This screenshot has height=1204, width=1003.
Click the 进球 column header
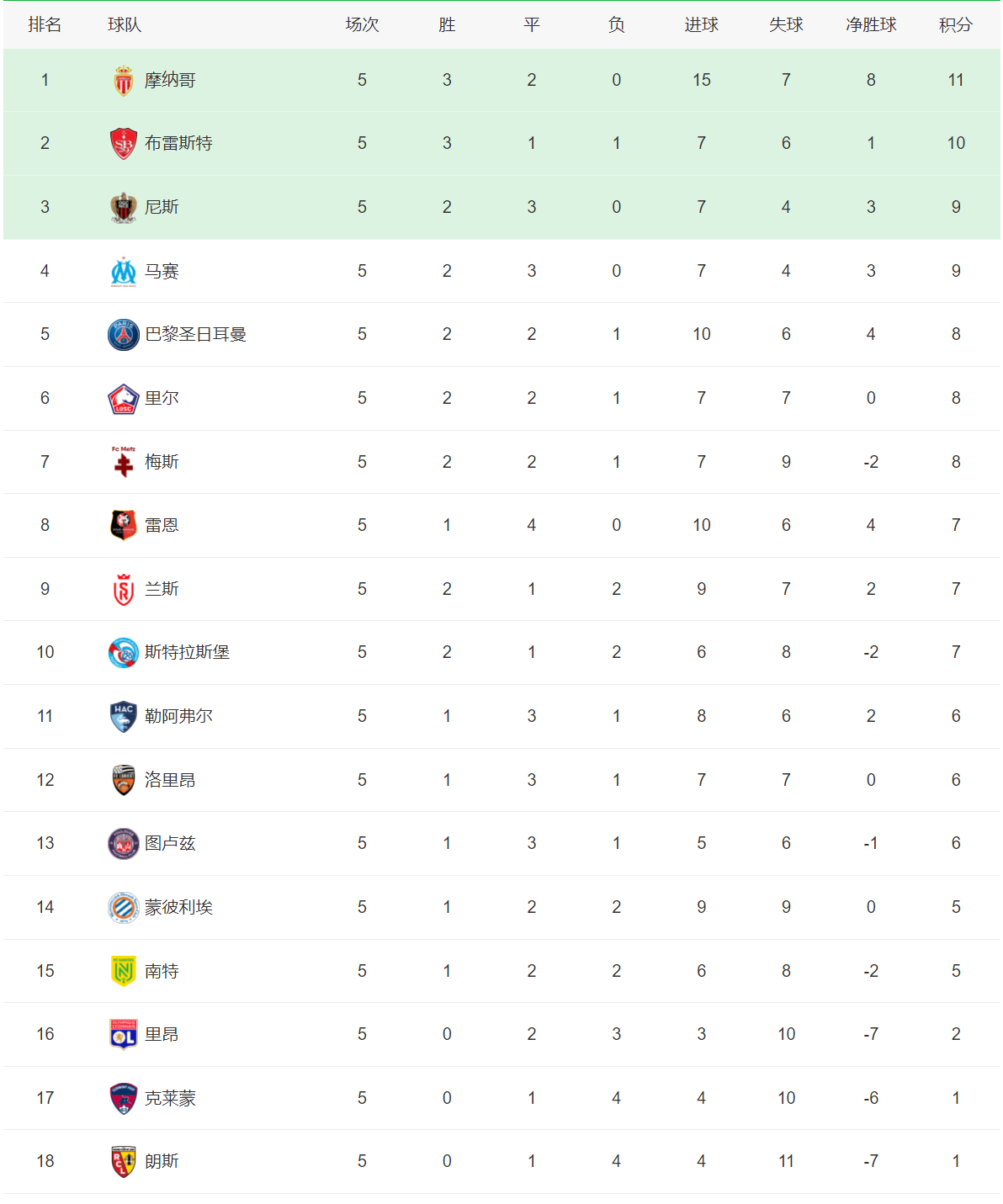(702, 25)
